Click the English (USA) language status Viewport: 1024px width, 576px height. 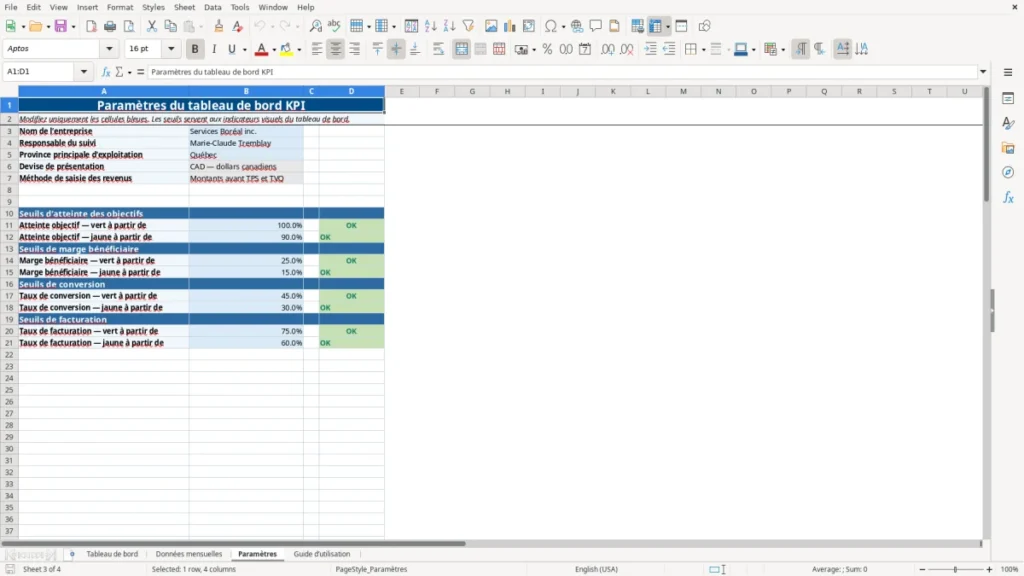[x=596, y=569]
